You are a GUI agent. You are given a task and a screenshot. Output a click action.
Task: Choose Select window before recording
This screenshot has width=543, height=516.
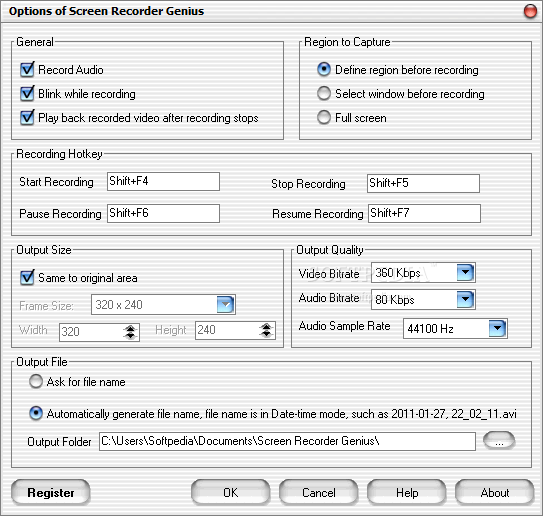click(x=324, y=93)
